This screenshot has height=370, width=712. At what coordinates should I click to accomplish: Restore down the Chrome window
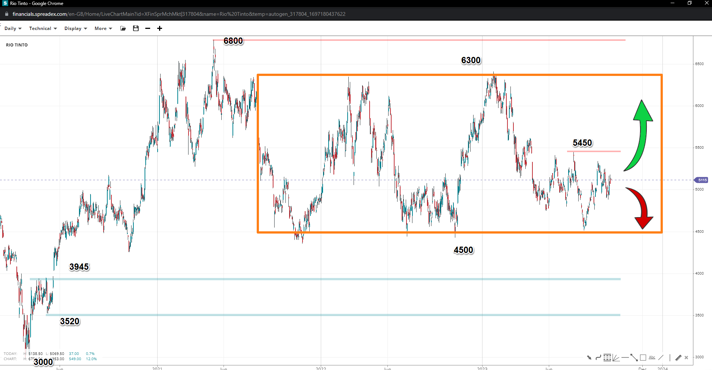pos(689,3)
